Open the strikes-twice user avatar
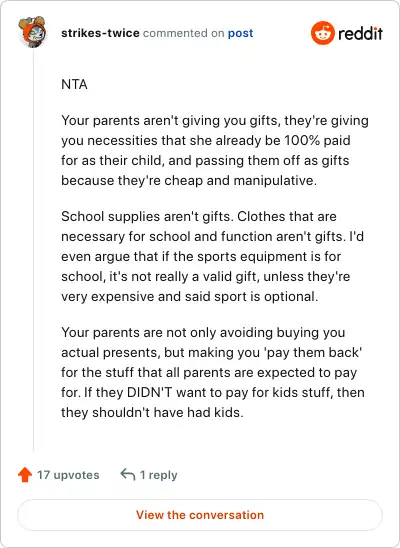This screenshot has height=548, width=400. point(32,32)
